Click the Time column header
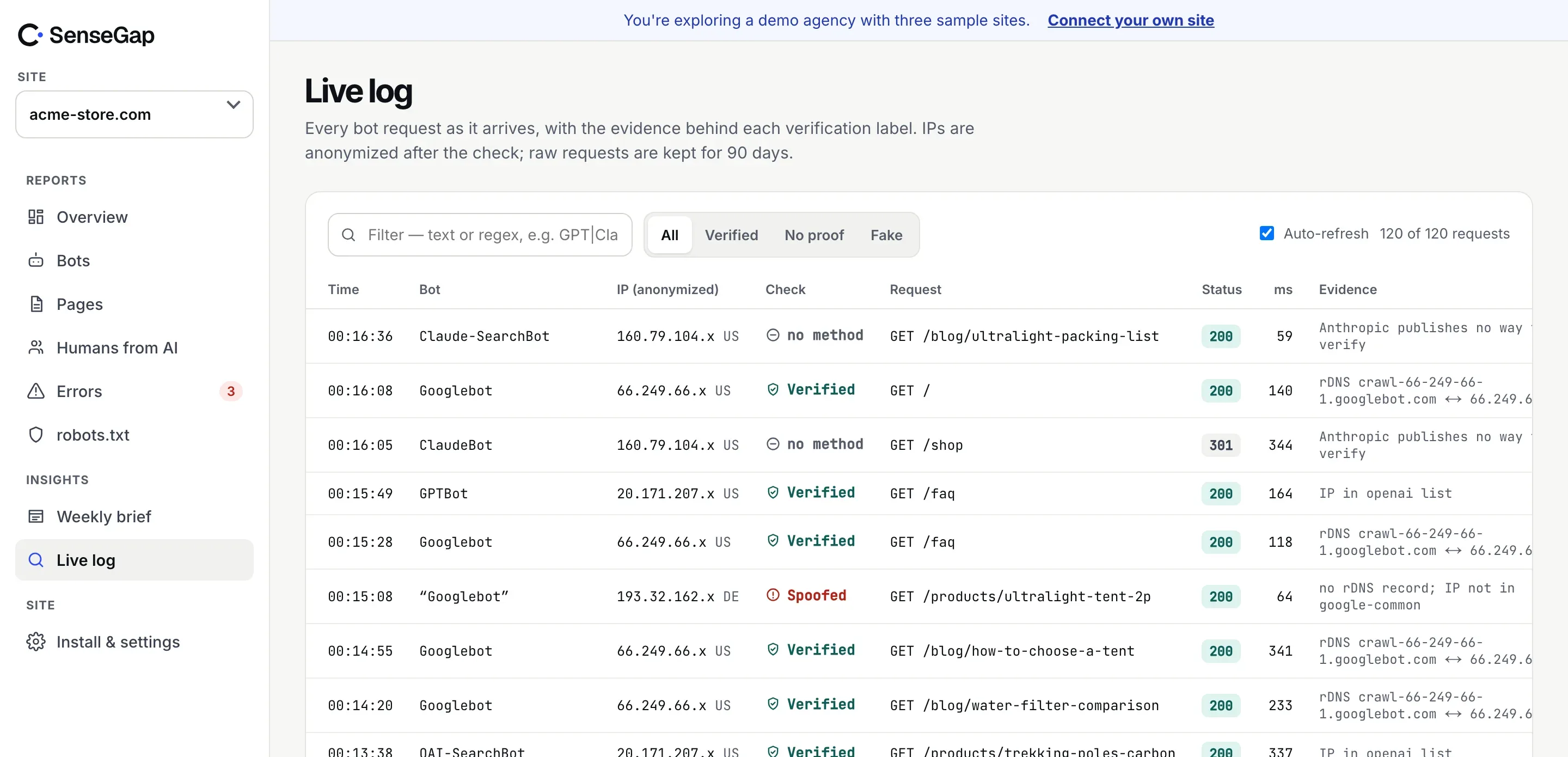The width and height of the screenshot is (1568, 757). point(344,289)
